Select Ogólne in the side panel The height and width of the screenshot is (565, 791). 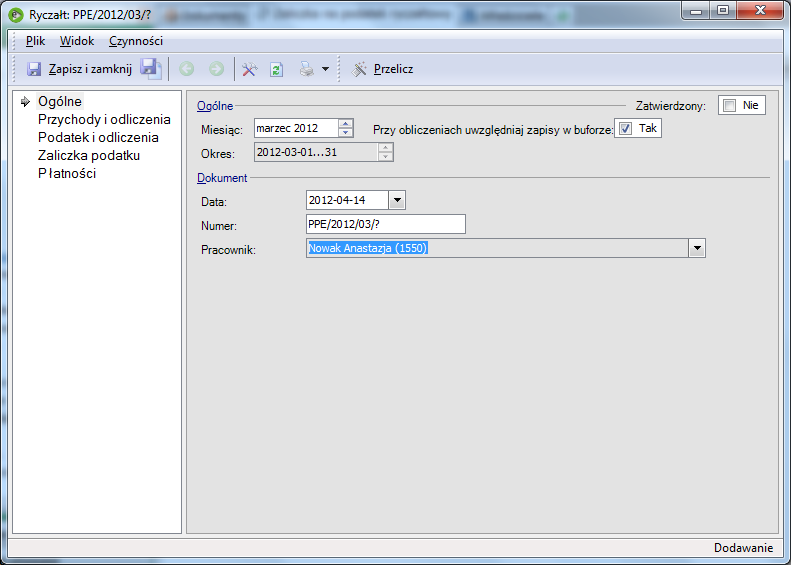(x=60, y=101)
